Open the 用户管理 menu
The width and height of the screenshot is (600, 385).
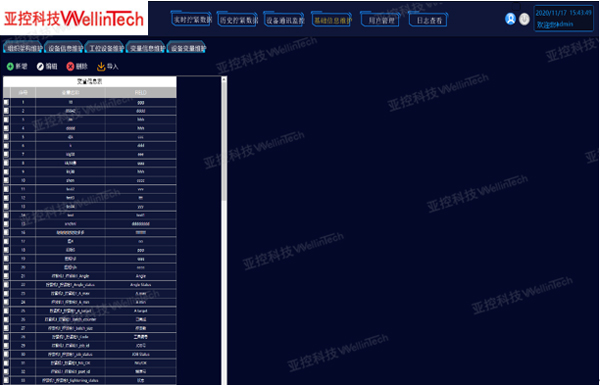pyautogui.click(x=380, y=20)
